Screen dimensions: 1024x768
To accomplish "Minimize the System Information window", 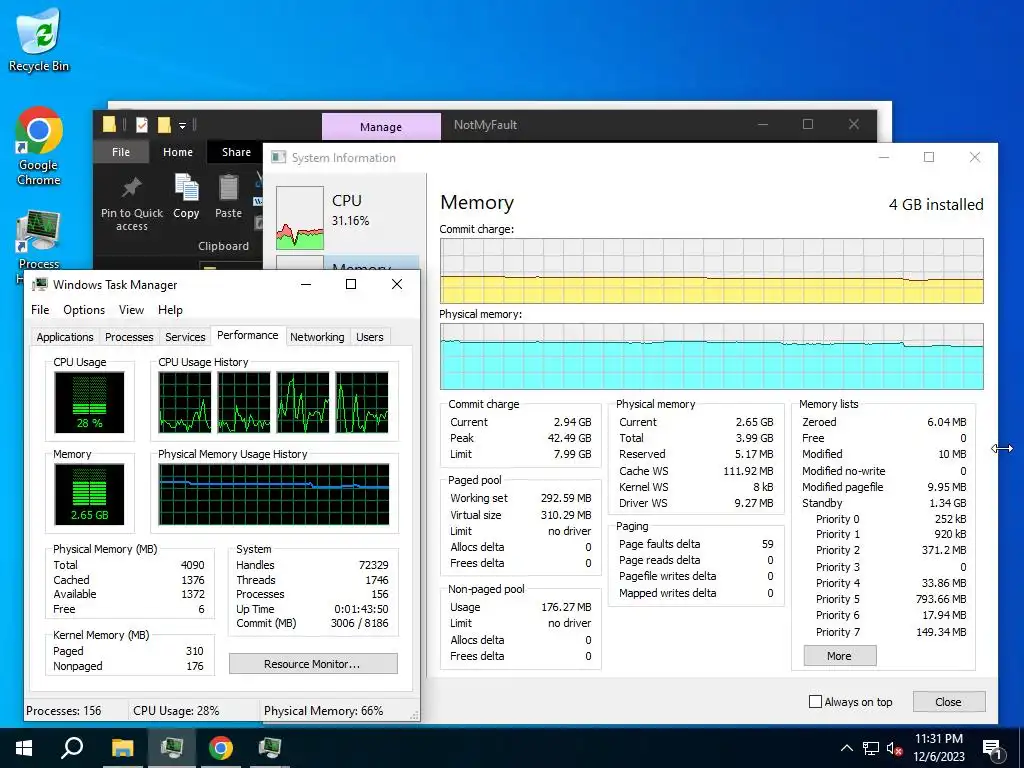I will click(x=884, y=157).
